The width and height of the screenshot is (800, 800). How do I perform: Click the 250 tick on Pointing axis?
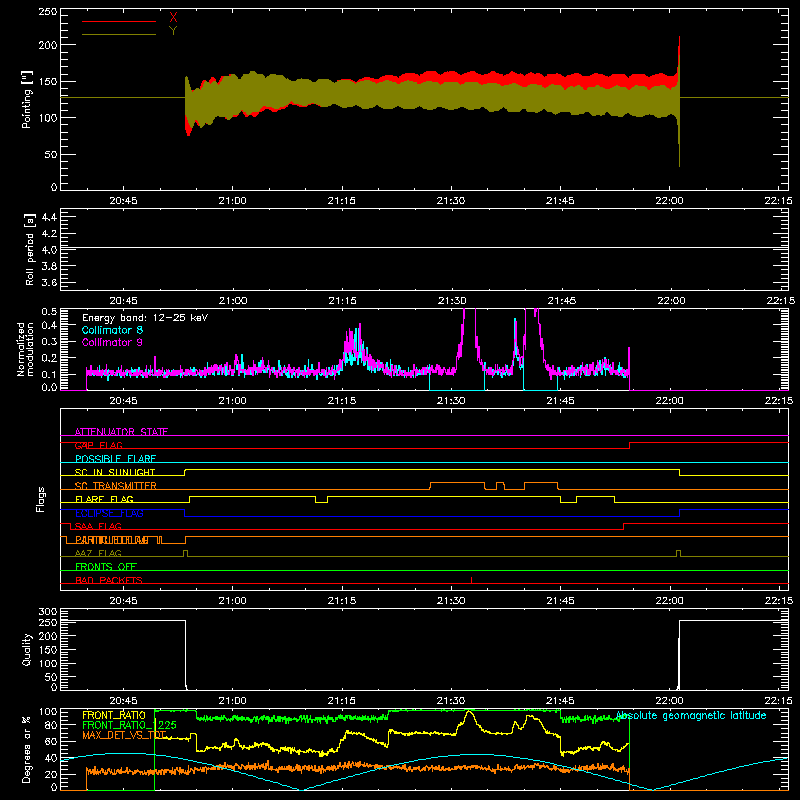pyautogui.click(x=48, y=12)
